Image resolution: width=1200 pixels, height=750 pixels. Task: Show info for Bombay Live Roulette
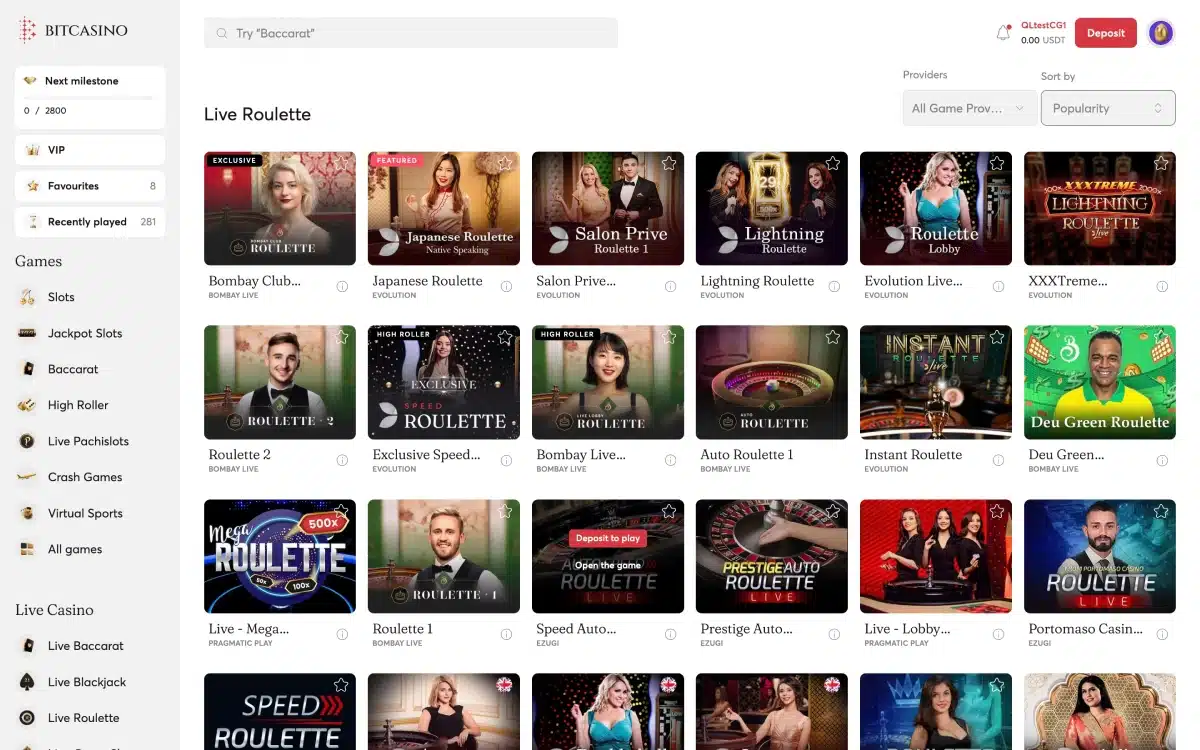[670, 461]
